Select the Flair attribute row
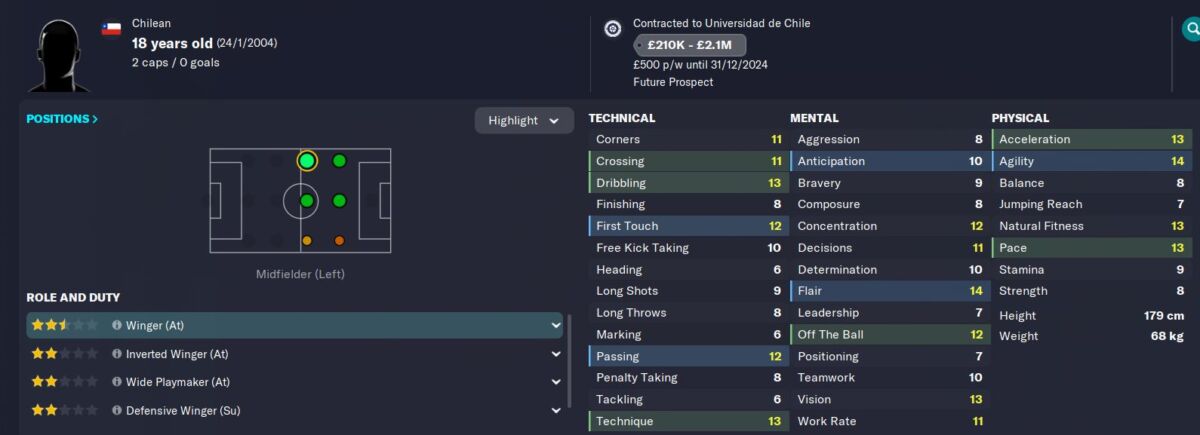This screenshot has height=435, width=1200. (x=889, y=291)
